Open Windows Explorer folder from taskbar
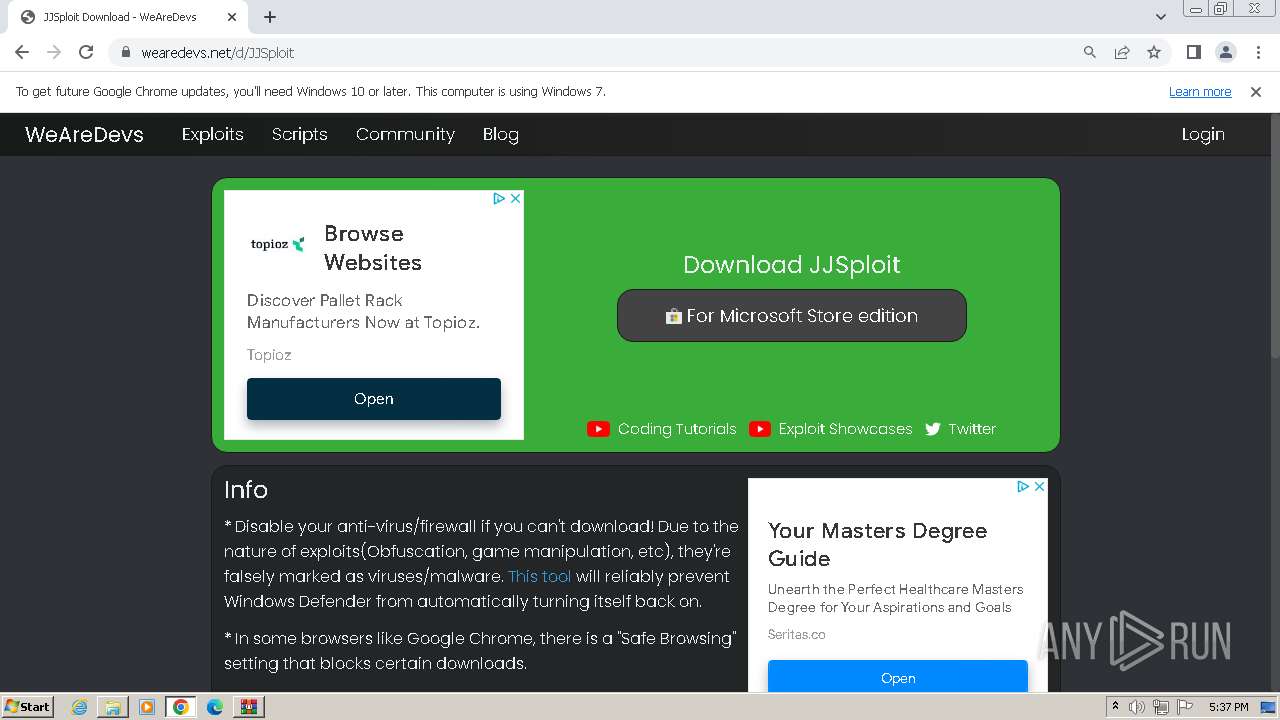Screen dimensions: 1280x720 pyautogui.click(x=113, y=707)
